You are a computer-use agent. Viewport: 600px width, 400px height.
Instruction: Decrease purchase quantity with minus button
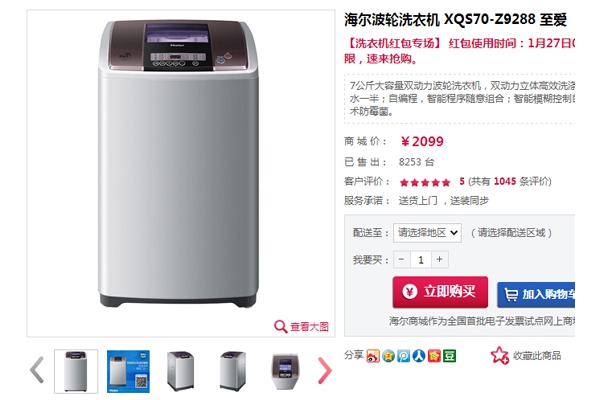pyautogui.click(x=401, y=260)
